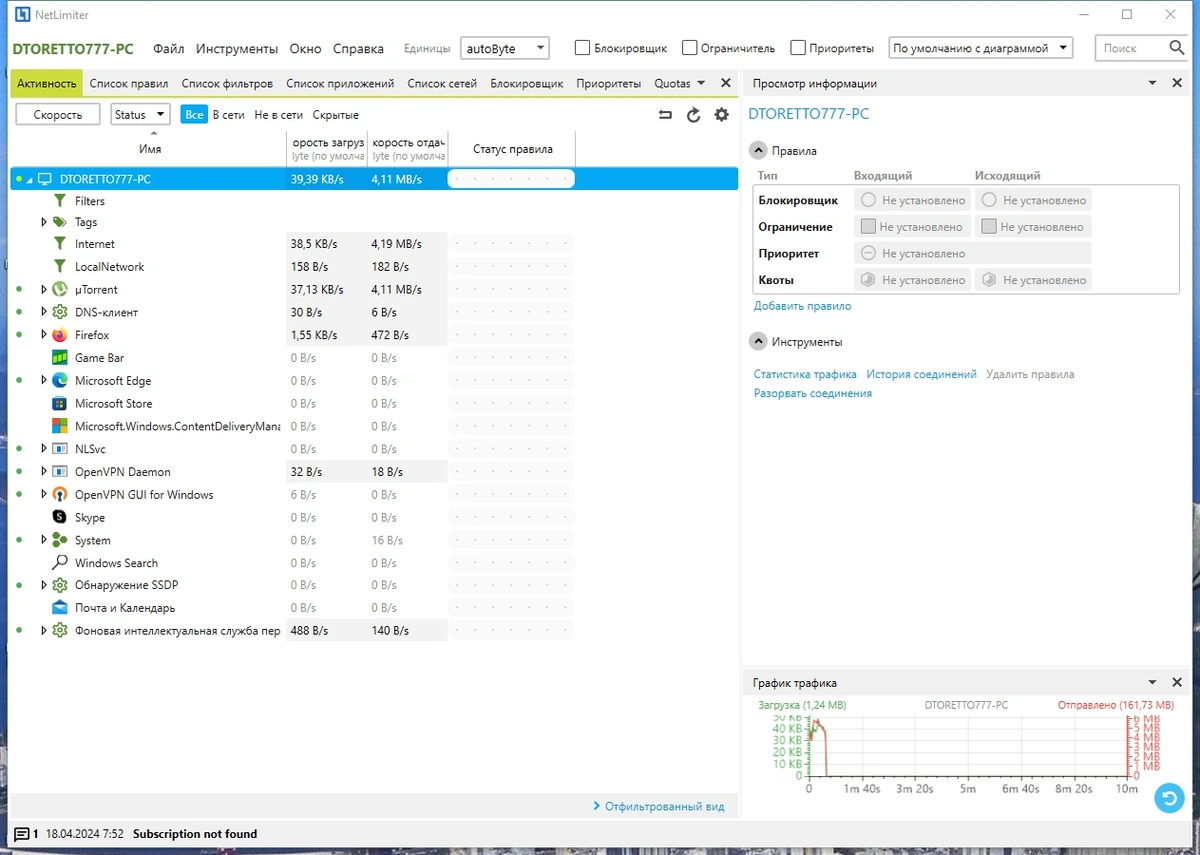This screenshot has height=855, width=1200.
Task: Click the Microsoft.Windows.ContentDeliveryManager icon
Action: pos(59,427)
